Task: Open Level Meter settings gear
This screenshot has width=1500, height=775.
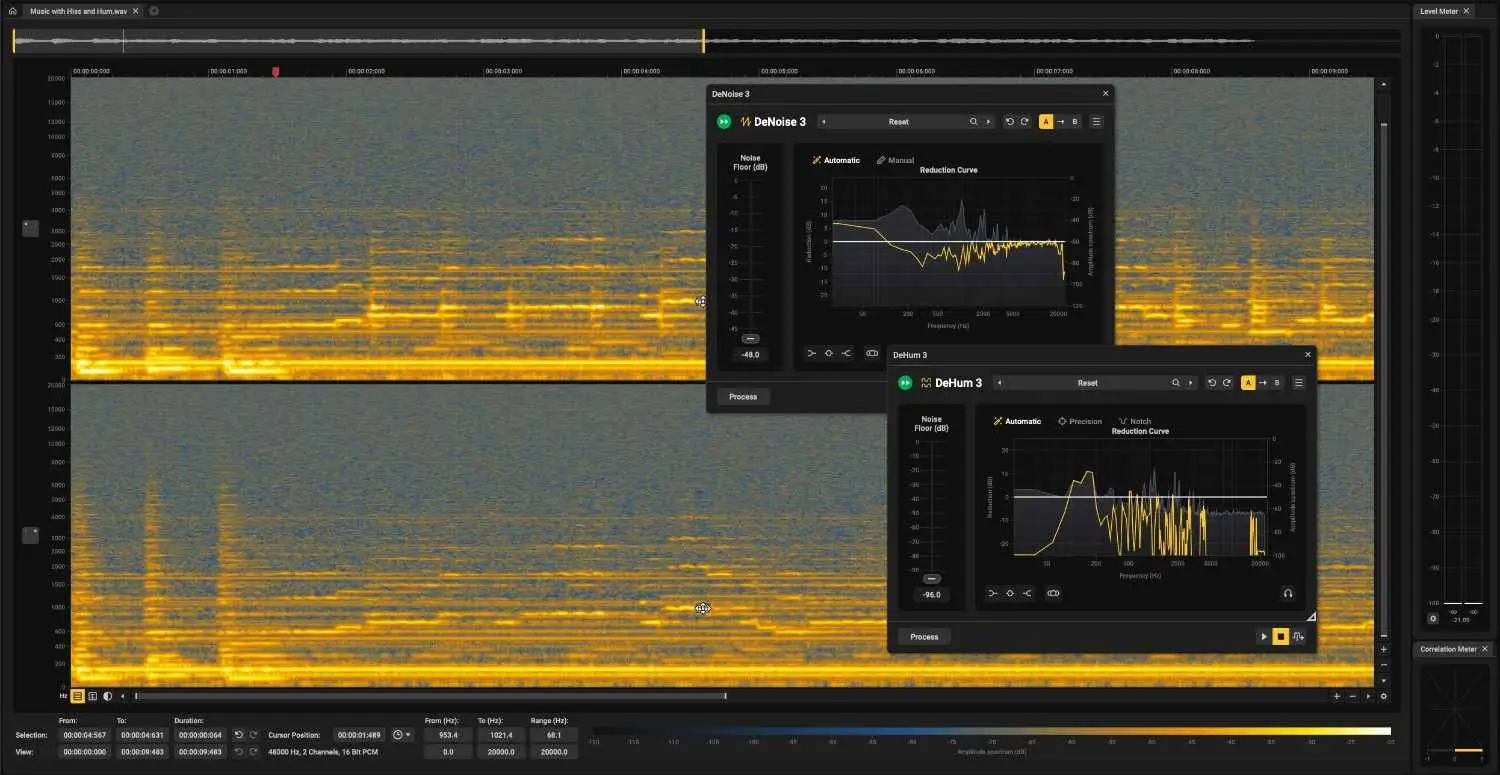Action: tap(1433, 618)
